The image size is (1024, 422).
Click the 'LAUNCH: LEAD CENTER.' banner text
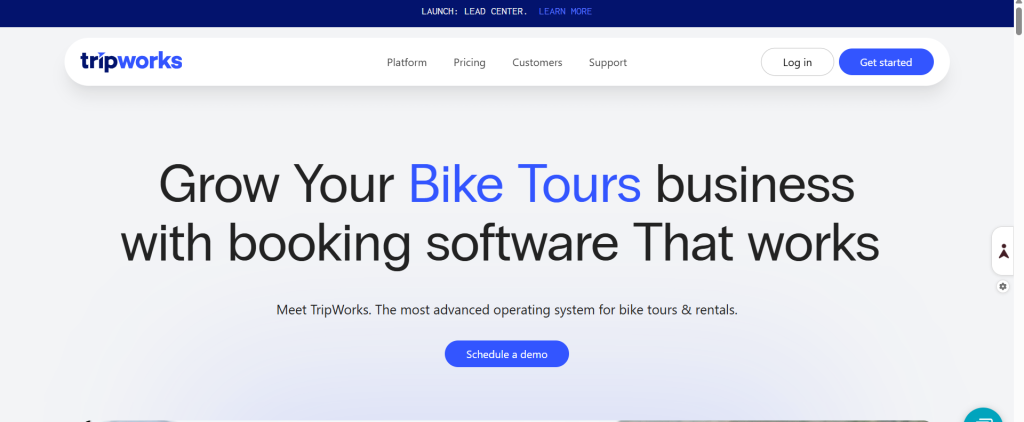[475, 11]
